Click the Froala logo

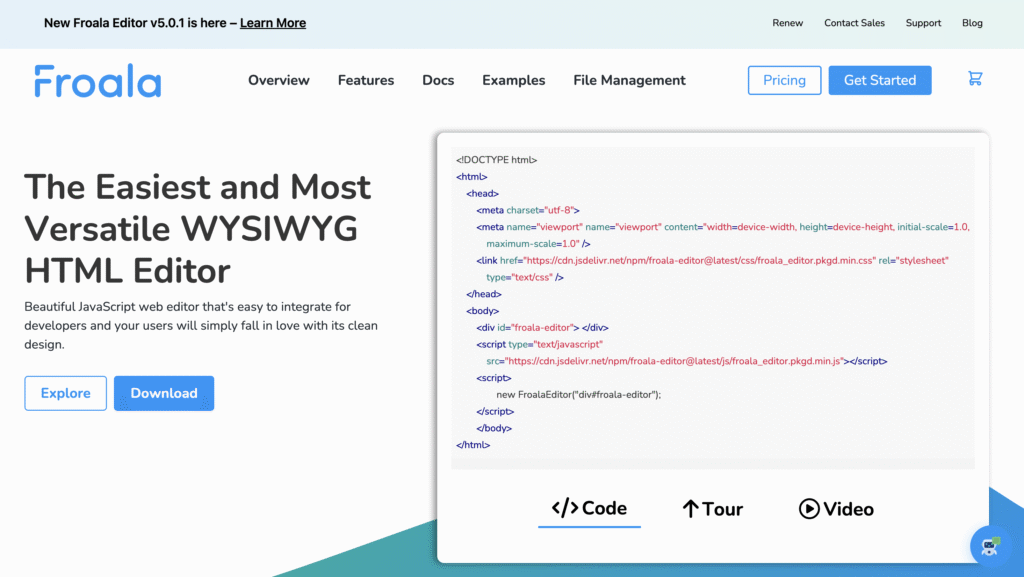[98, 81]
